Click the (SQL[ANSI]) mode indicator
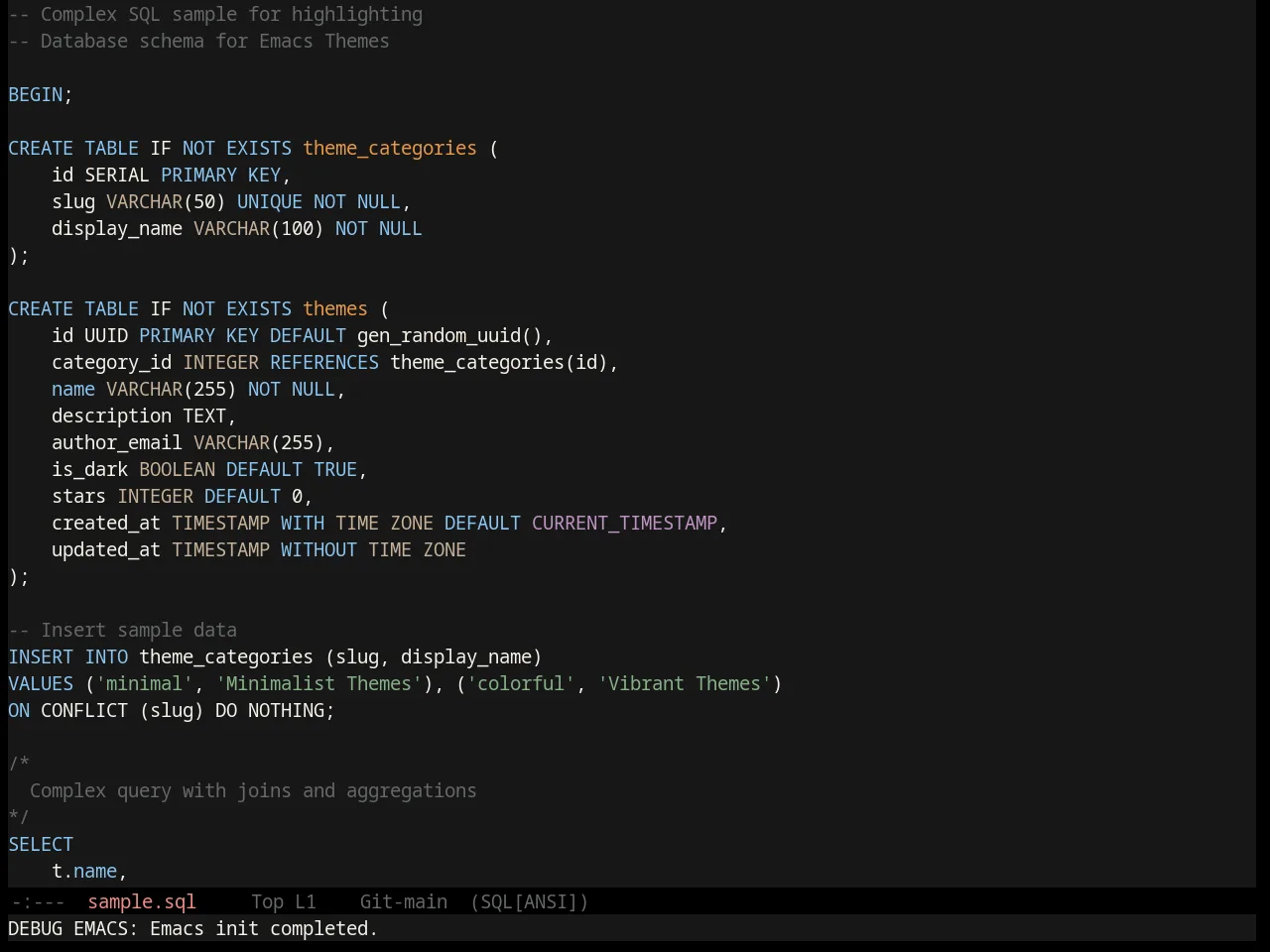Screen dimensions: 1270x952 [529, 901]
